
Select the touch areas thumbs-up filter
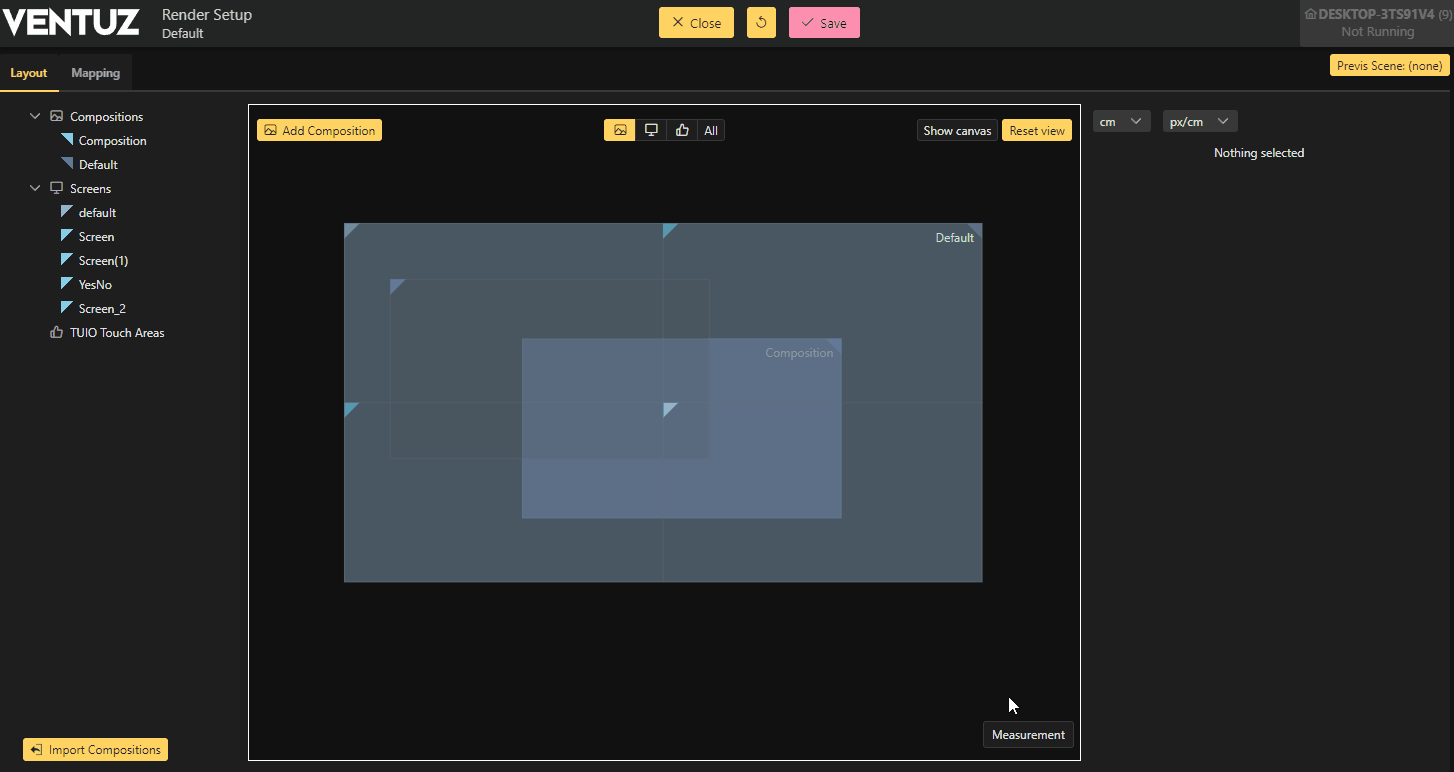(682, 130)
